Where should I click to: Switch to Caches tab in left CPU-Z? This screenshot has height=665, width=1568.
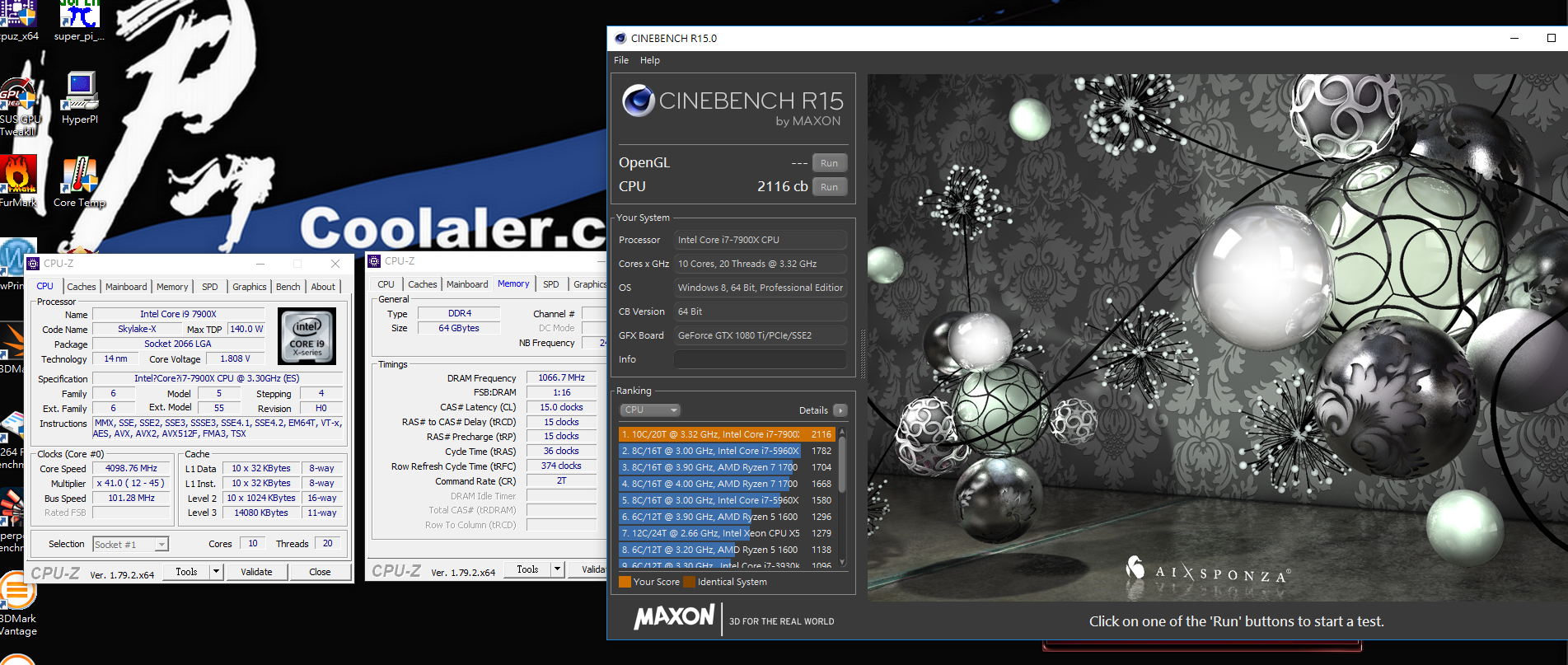pyautogui.click(x=82, y=287)
